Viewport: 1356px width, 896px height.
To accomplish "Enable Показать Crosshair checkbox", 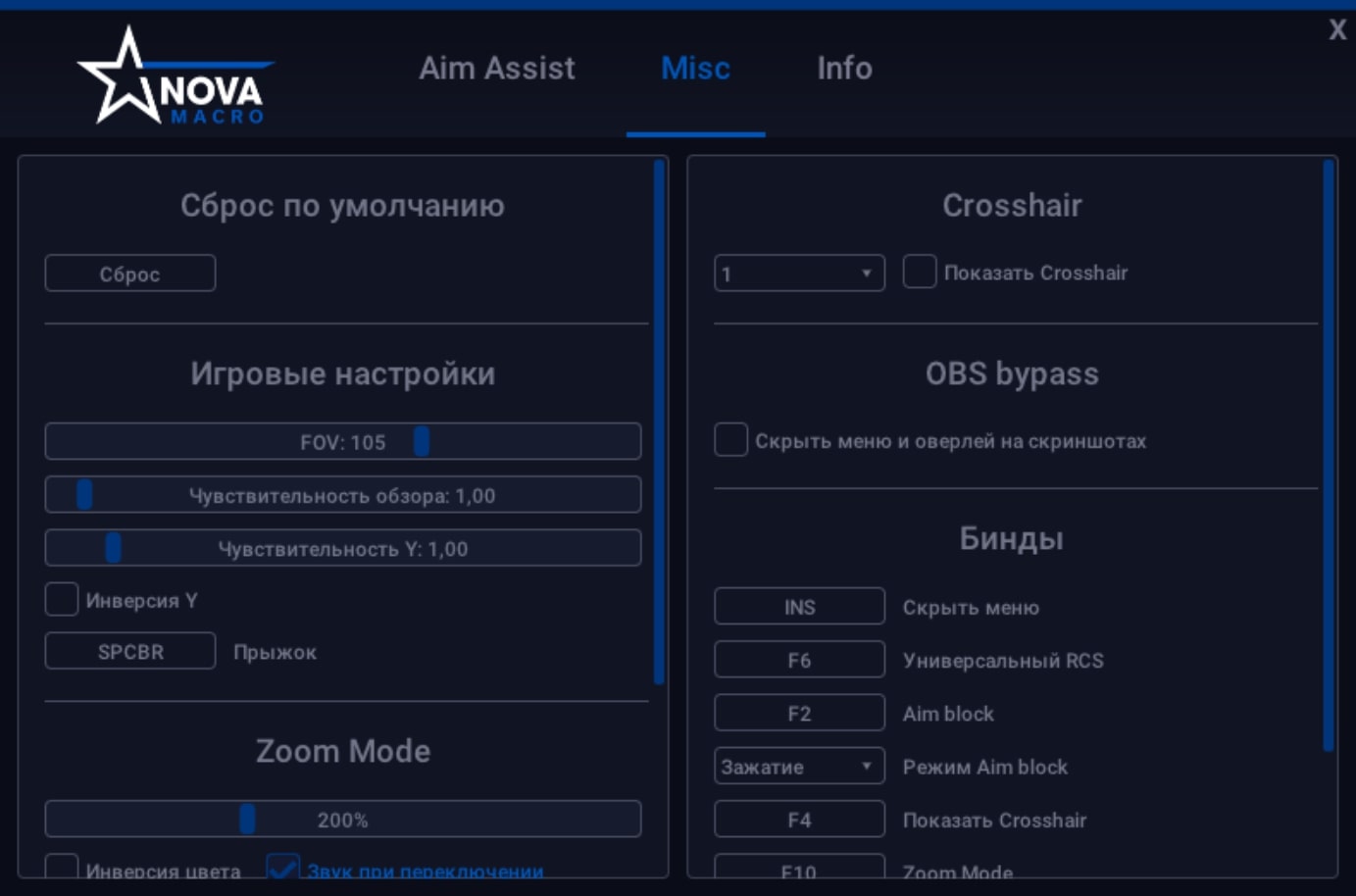I will [x=919, y=272].
